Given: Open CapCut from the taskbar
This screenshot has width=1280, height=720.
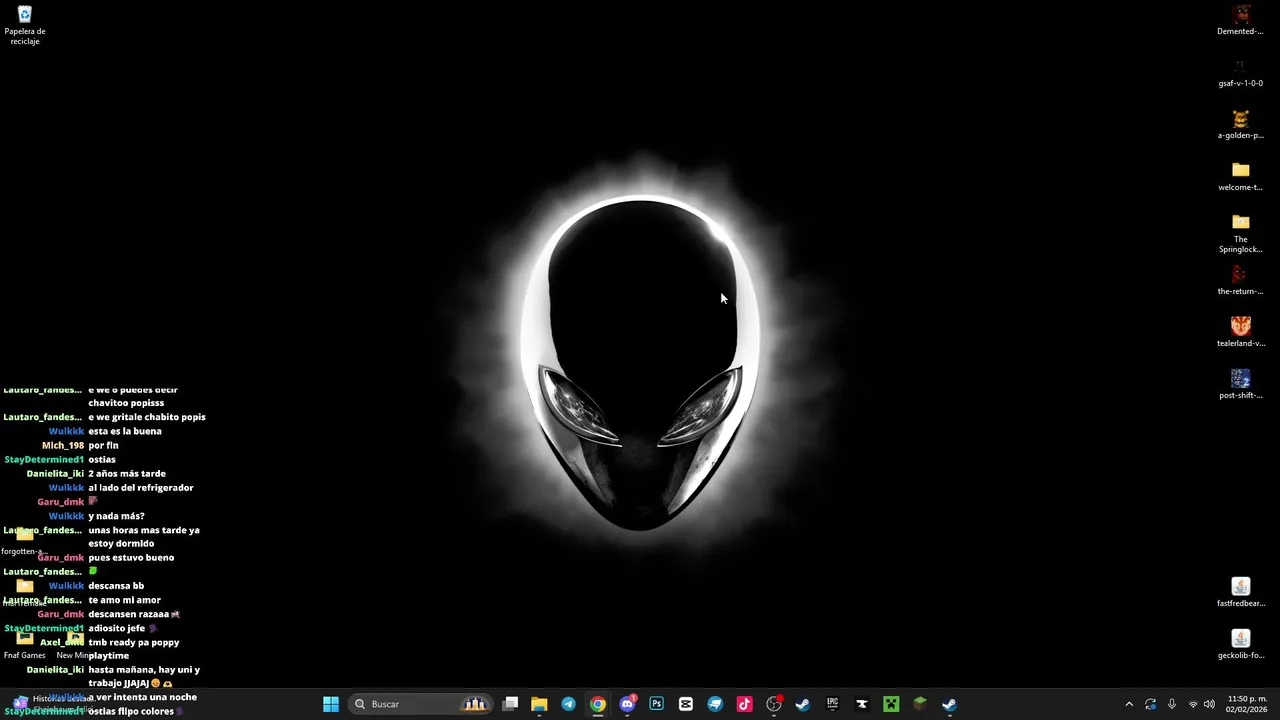Looking at the screenshot, I should tap(685, 704).
